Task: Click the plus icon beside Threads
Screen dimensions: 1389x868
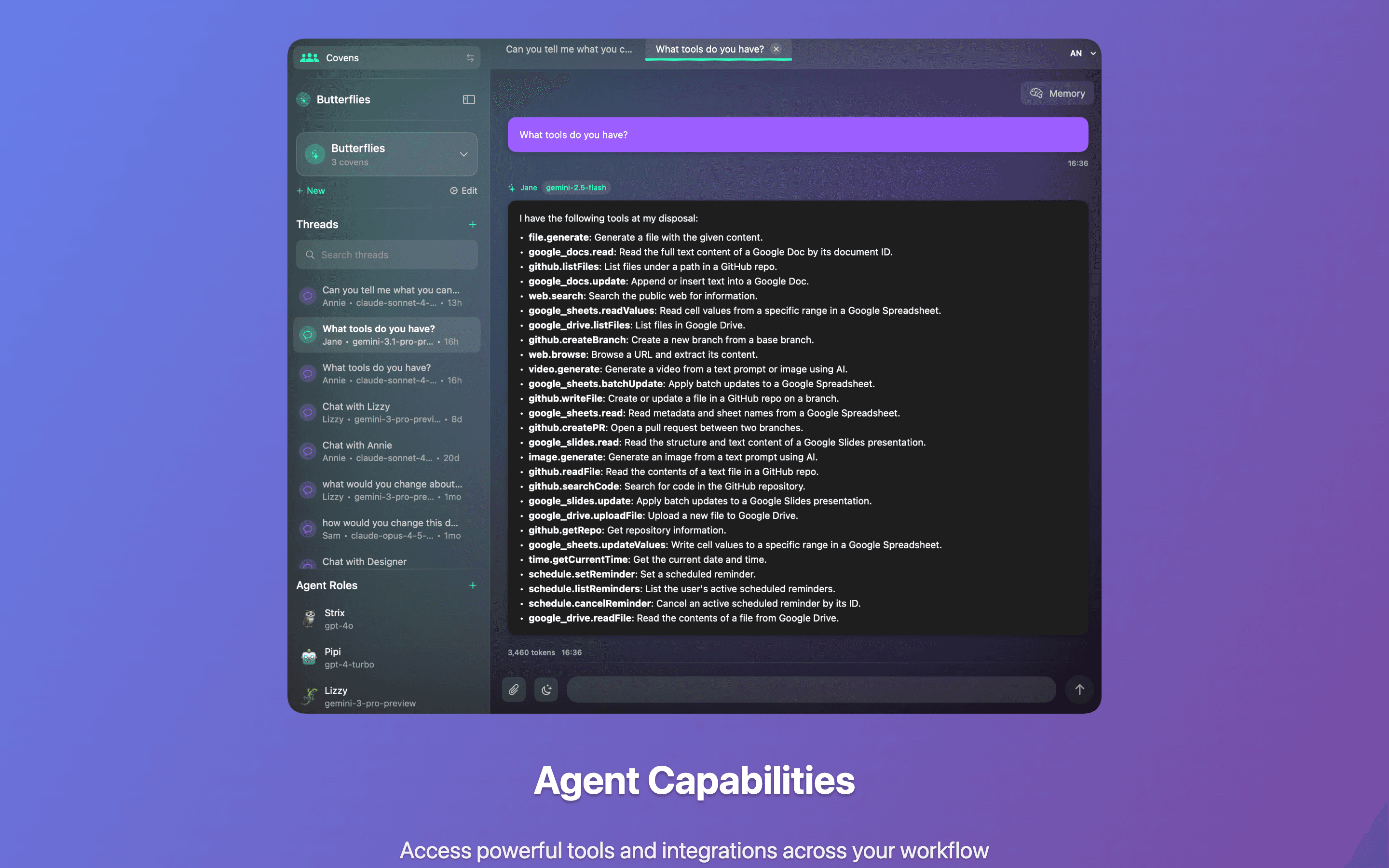Action: pos(472,224)
